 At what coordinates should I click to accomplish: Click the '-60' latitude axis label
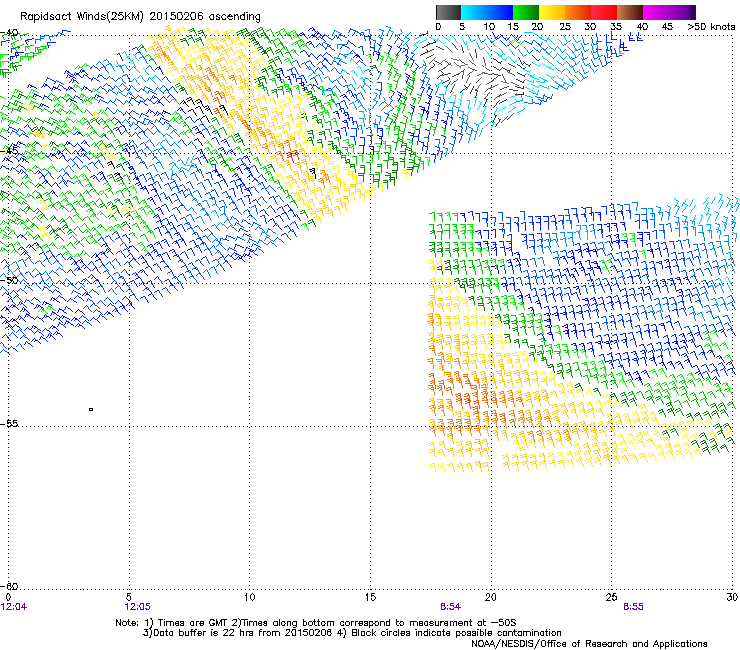tap(9, 586)
